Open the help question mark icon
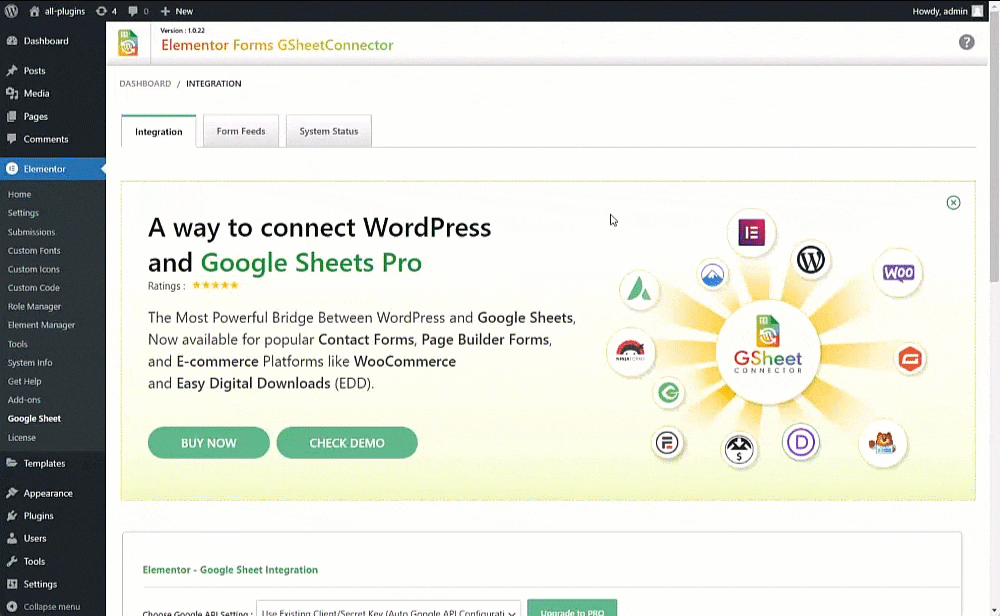The height and width of the screenshot is (616, 1000). (x=966, y=42)
